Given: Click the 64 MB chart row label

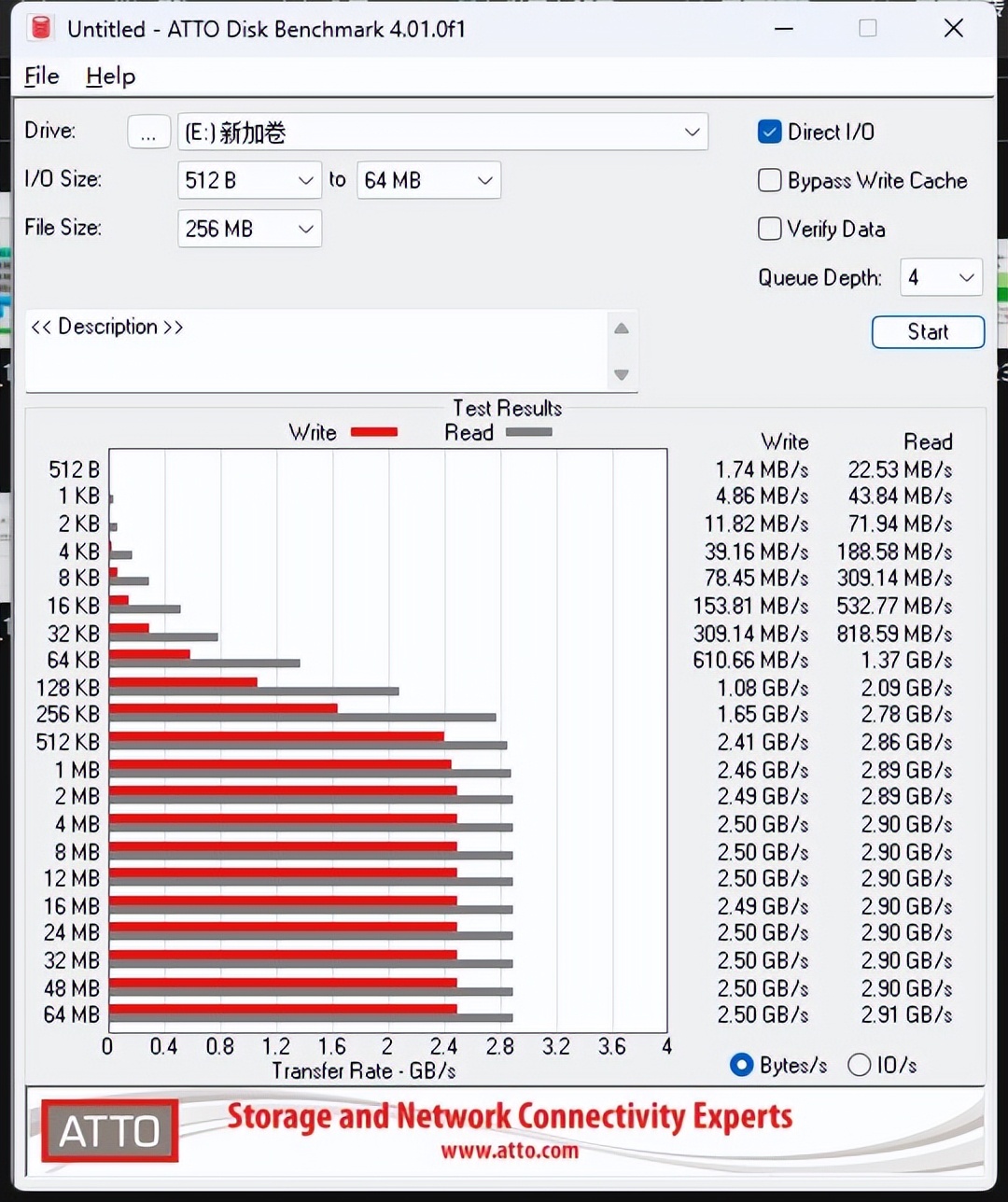Looking at the screenshot, I should [x=72, y=1014].
